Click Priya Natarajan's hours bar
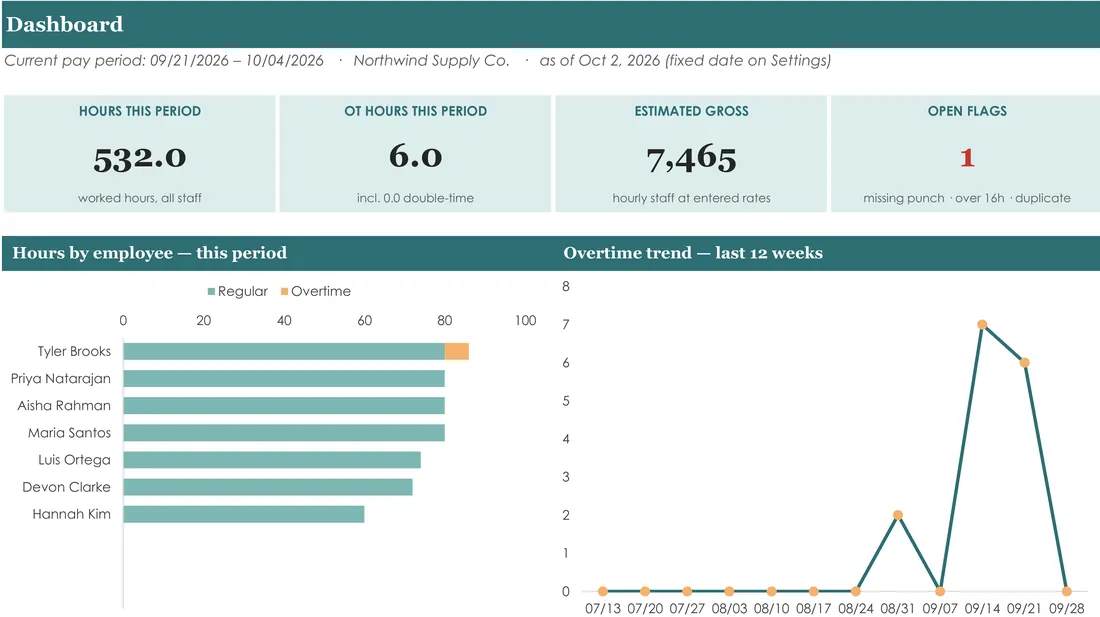This screenshot has width=1100, height=617. coord(284,379)
